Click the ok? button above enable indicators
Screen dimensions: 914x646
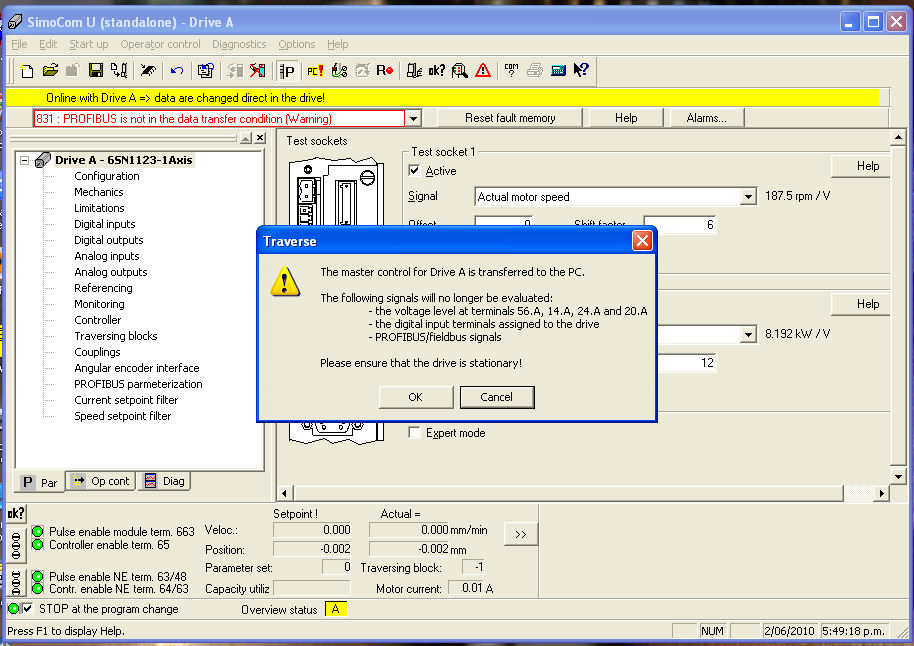(x=16, y=514)
